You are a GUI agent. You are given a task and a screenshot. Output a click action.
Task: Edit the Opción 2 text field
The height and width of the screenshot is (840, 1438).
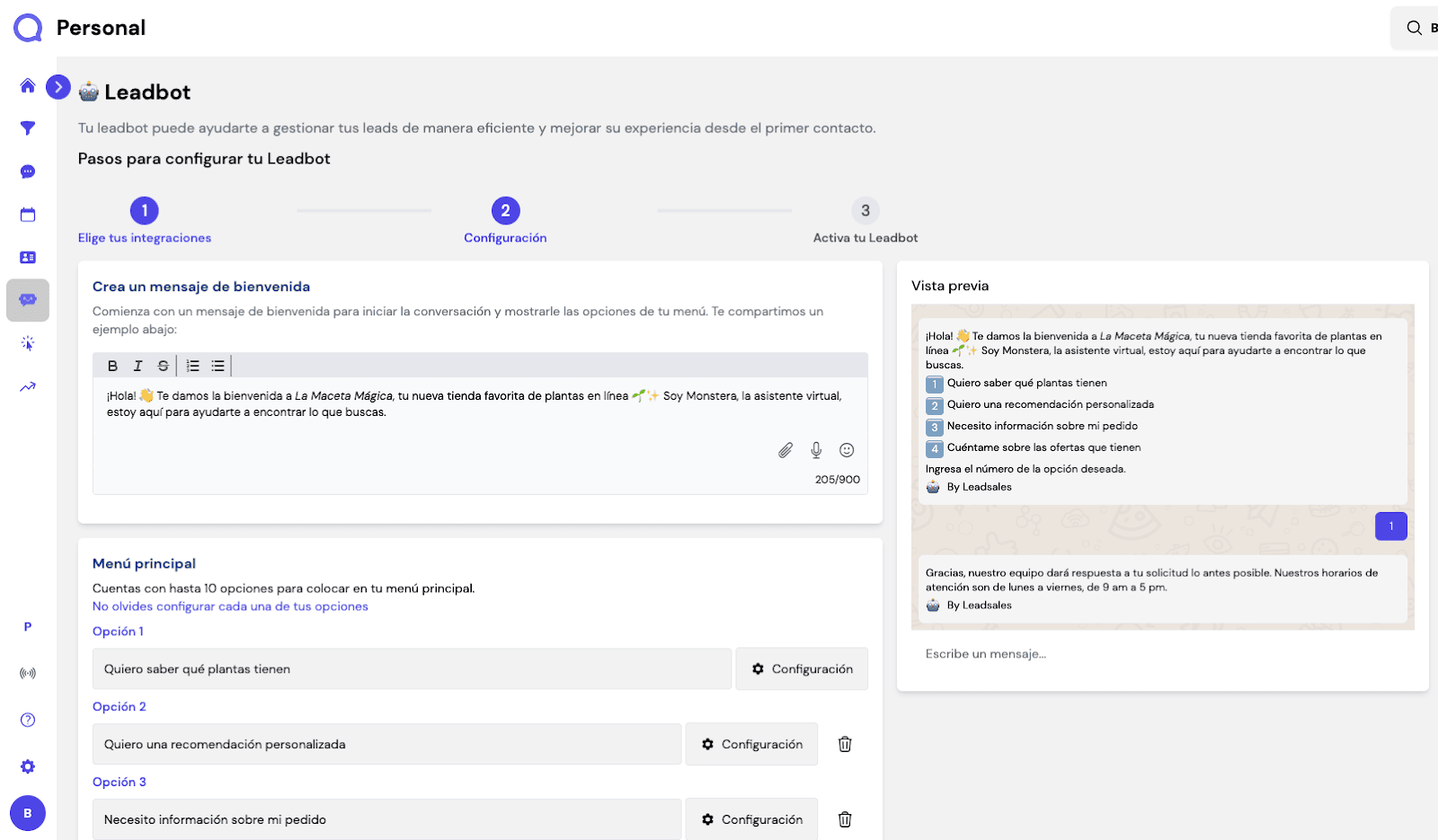click(386, 745)
